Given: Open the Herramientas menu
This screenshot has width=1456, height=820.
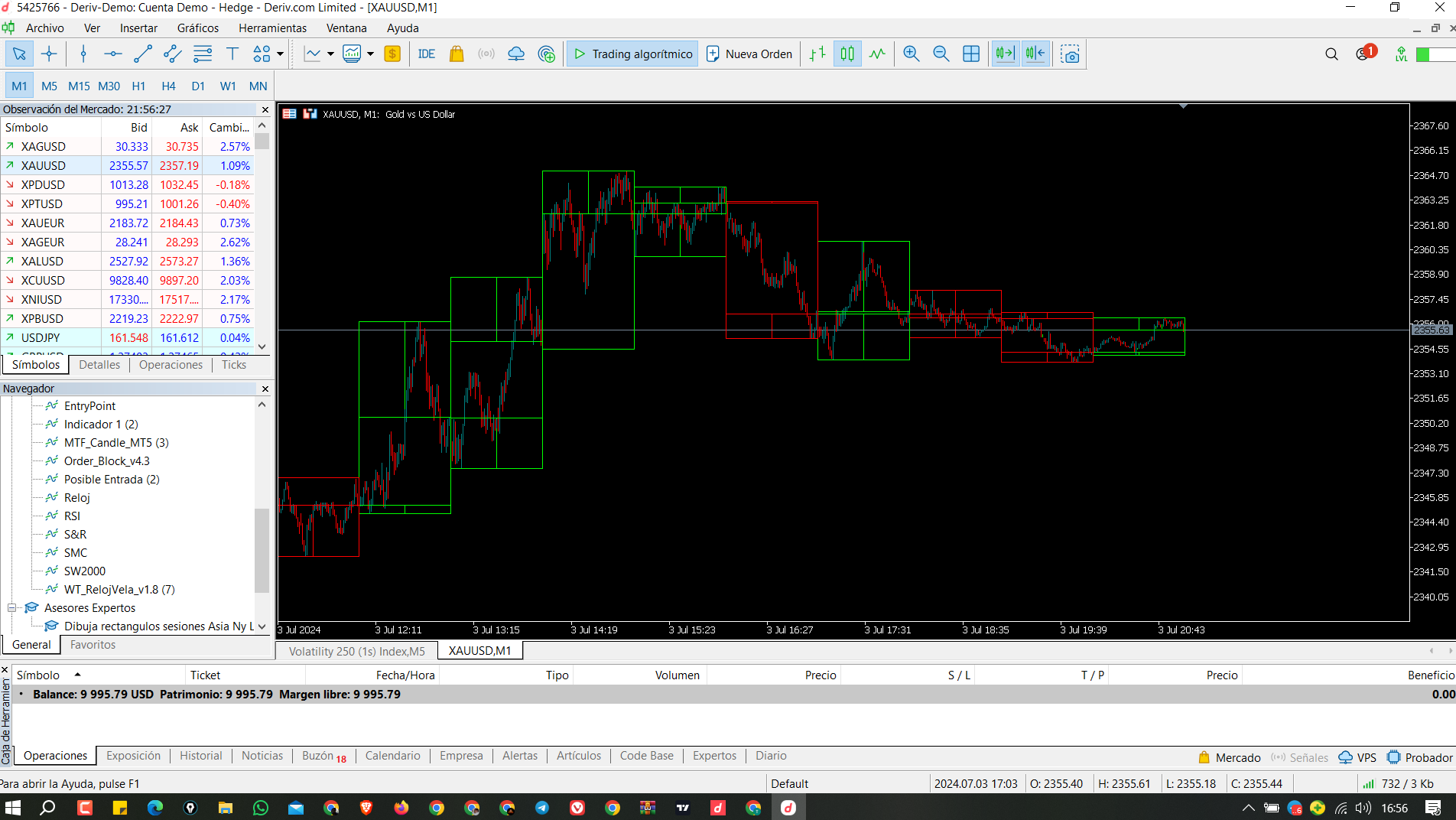Looking at the screenshot, I should 272,28.
